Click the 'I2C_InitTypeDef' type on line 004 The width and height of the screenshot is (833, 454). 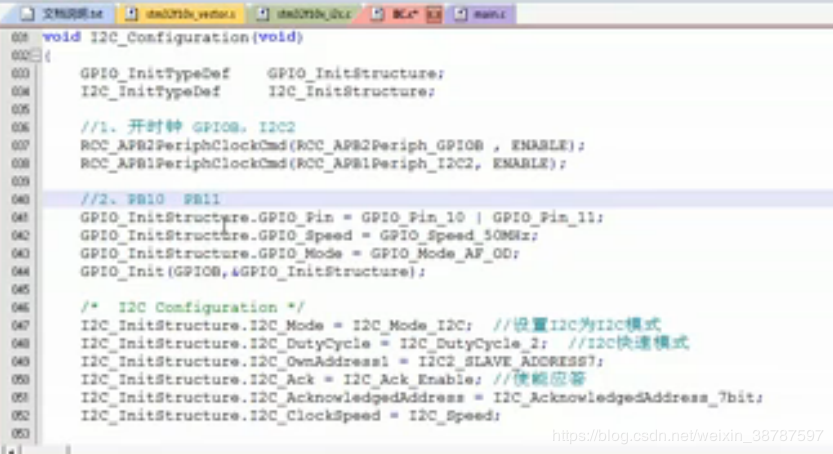pyautogui.click(x=150, y=91)
